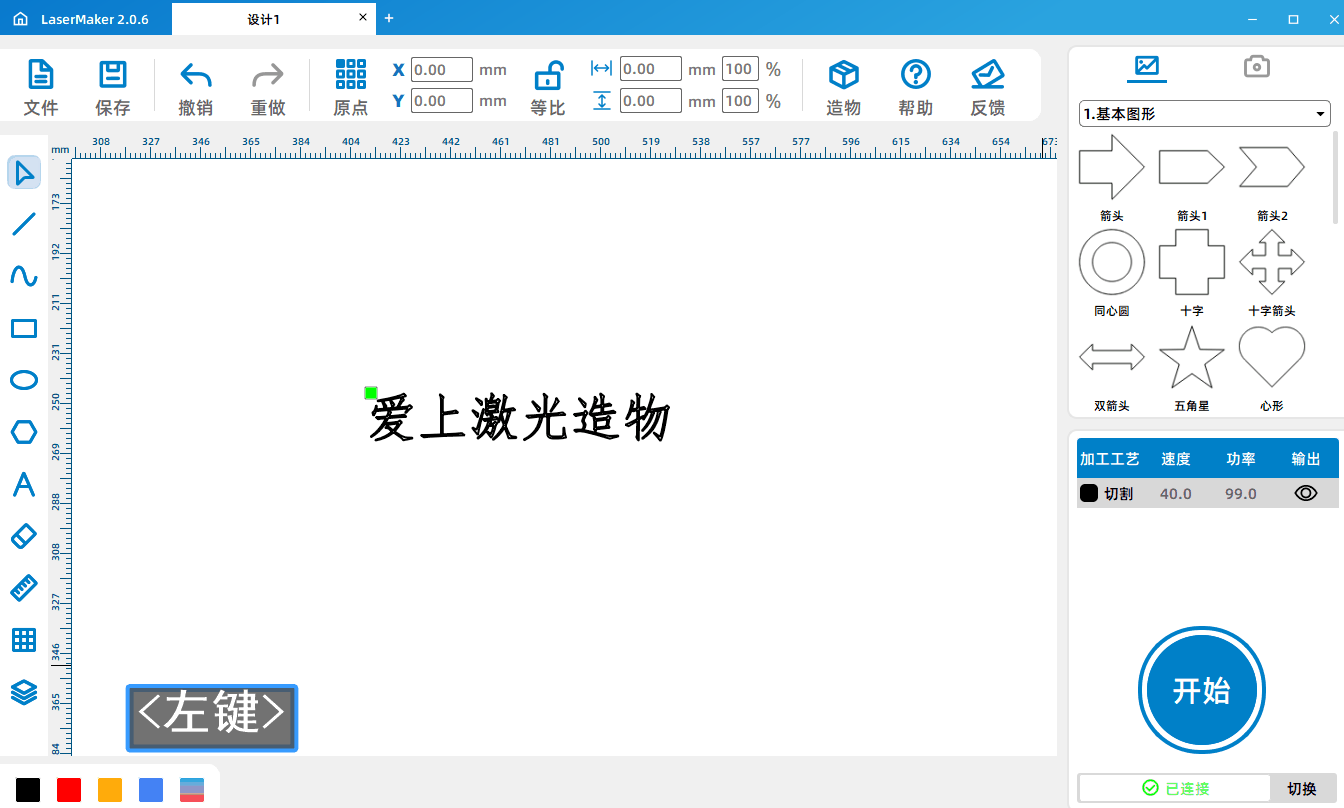Toggle the 等比 aspect ratio lock
Image resolution: width=1344 pixels, height=808 pixels.
click(x=548, y=87)
